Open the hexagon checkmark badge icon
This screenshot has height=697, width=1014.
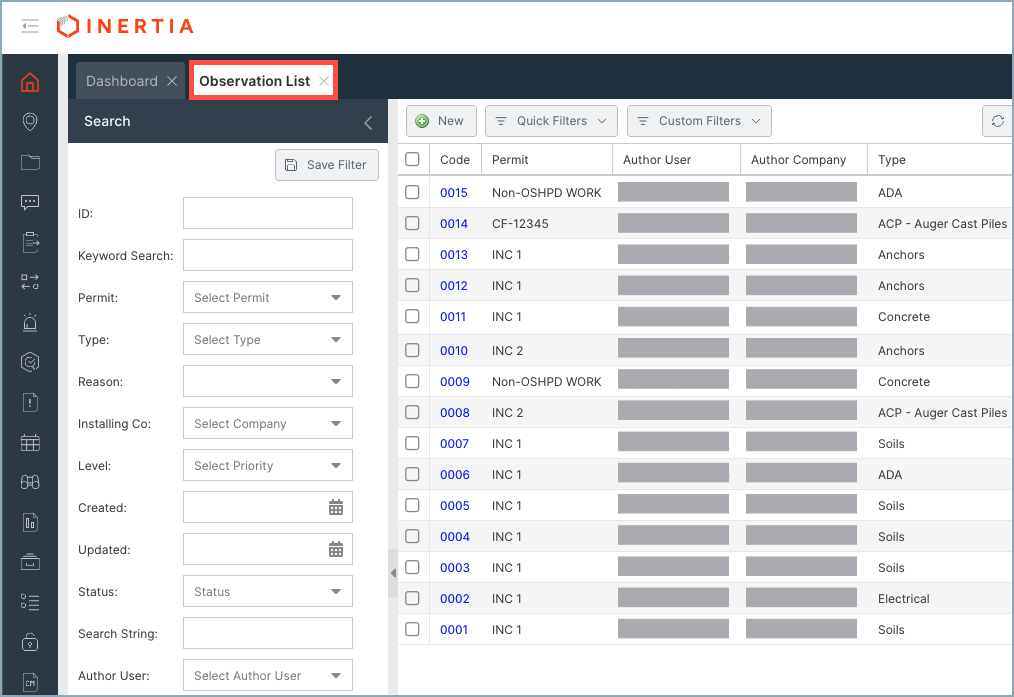tap(30, 362)
